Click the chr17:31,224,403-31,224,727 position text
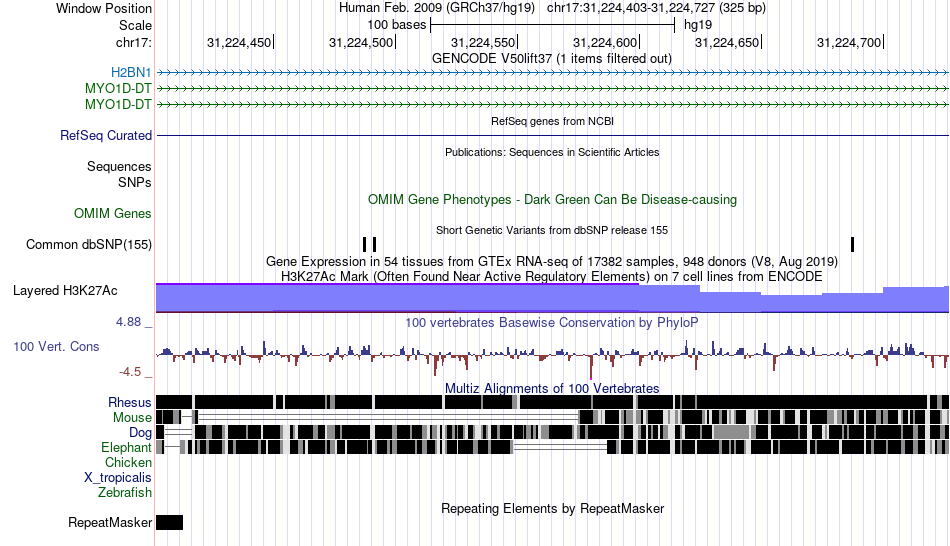The image size is (950, 546). [x=656, y=8]
